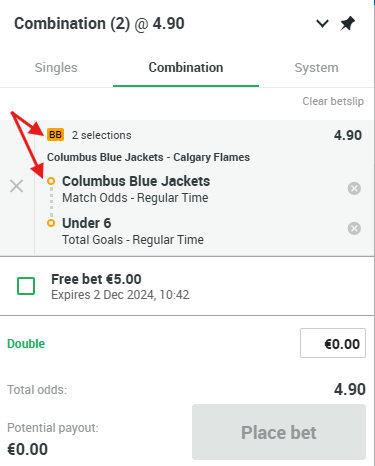Enable the Free bet €5.00 checkbox
375x466 pixels.
click(26, 286)
